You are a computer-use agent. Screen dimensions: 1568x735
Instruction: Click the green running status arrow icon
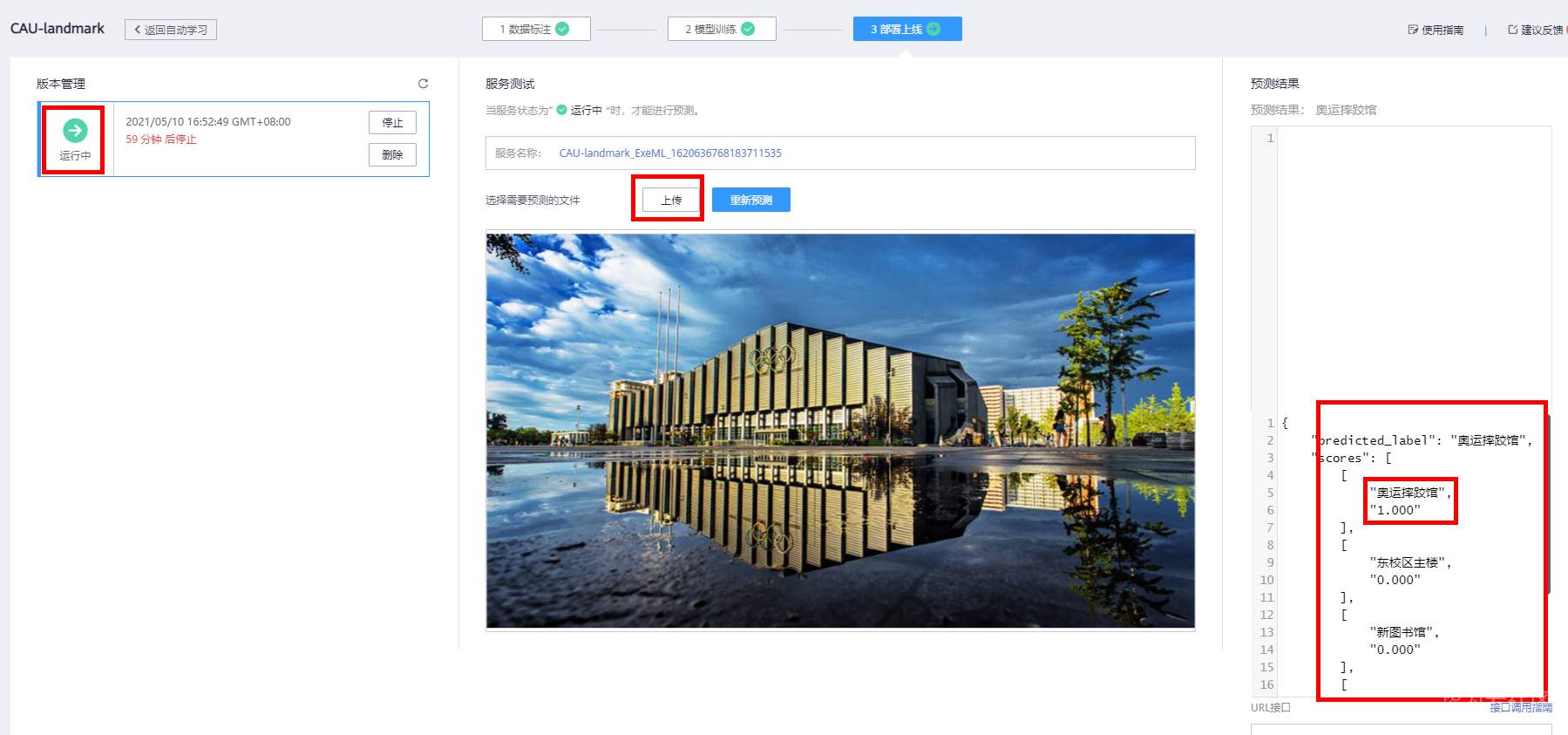pyautogui.click(x=75, y=131)
